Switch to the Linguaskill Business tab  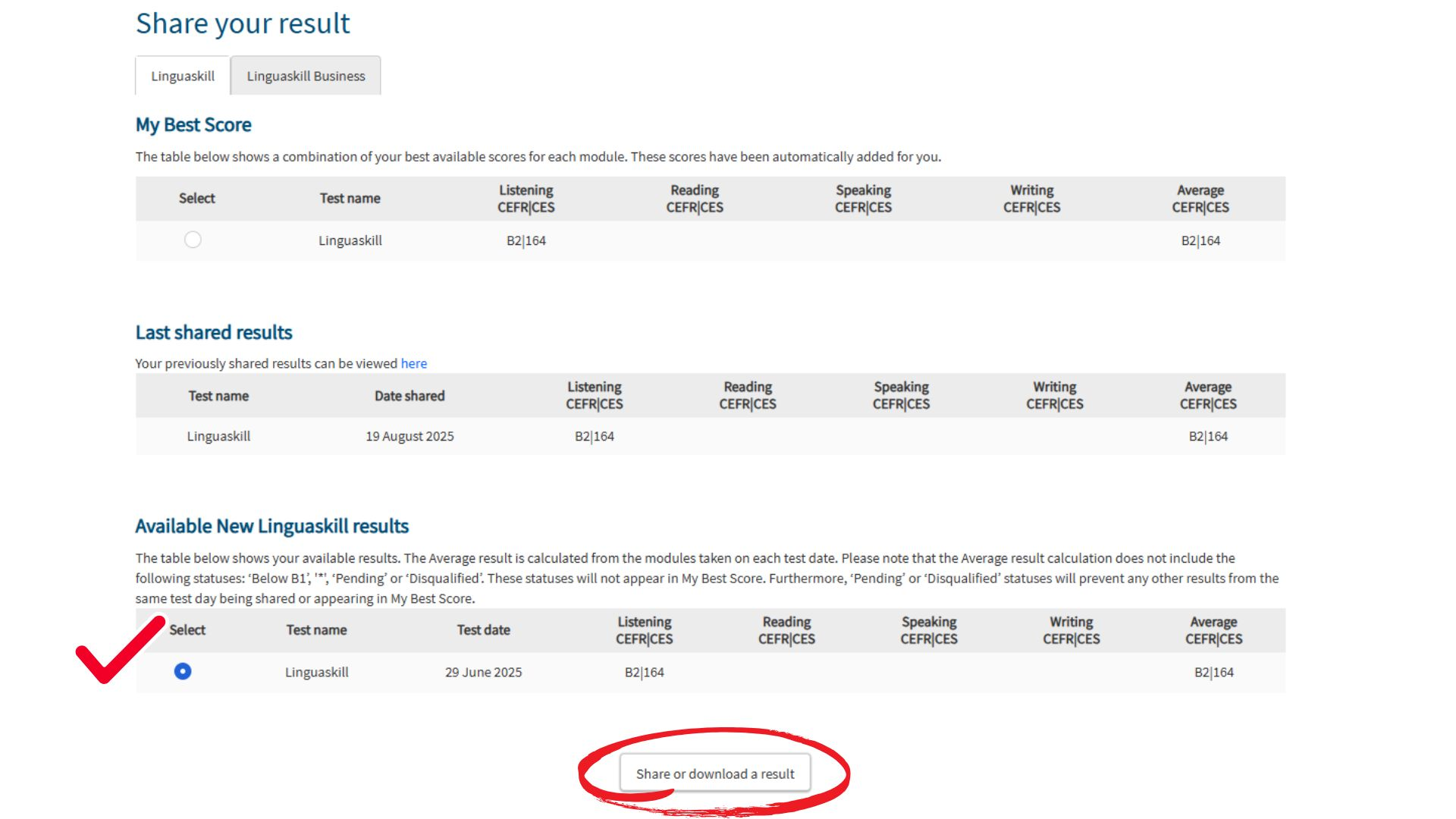click(x=306, y=76)
